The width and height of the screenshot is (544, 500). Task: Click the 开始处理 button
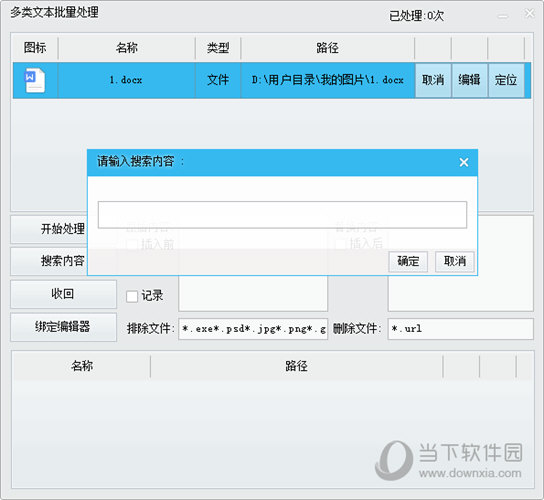click(49, 229)
